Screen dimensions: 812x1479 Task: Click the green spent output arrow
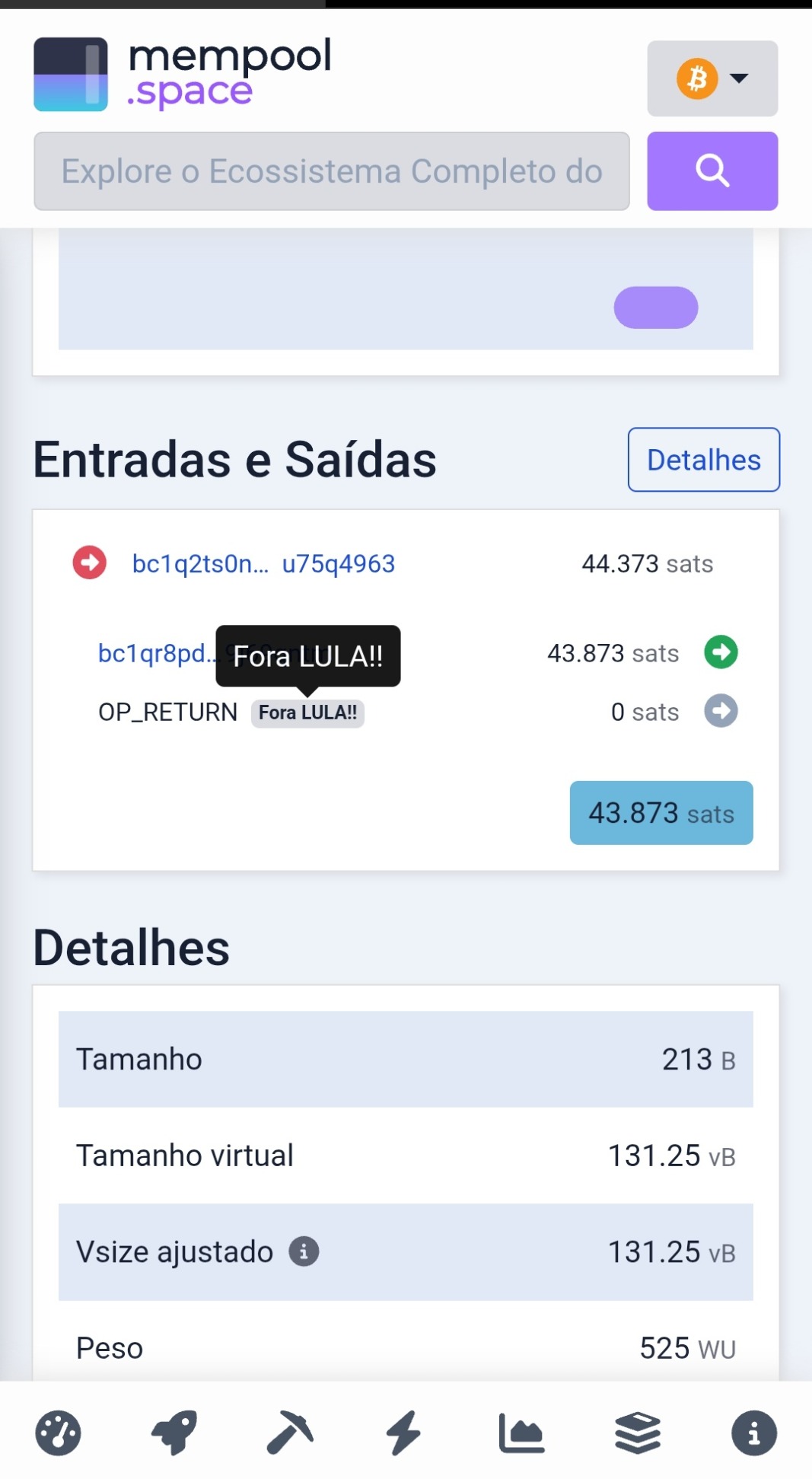coord(721,652)
